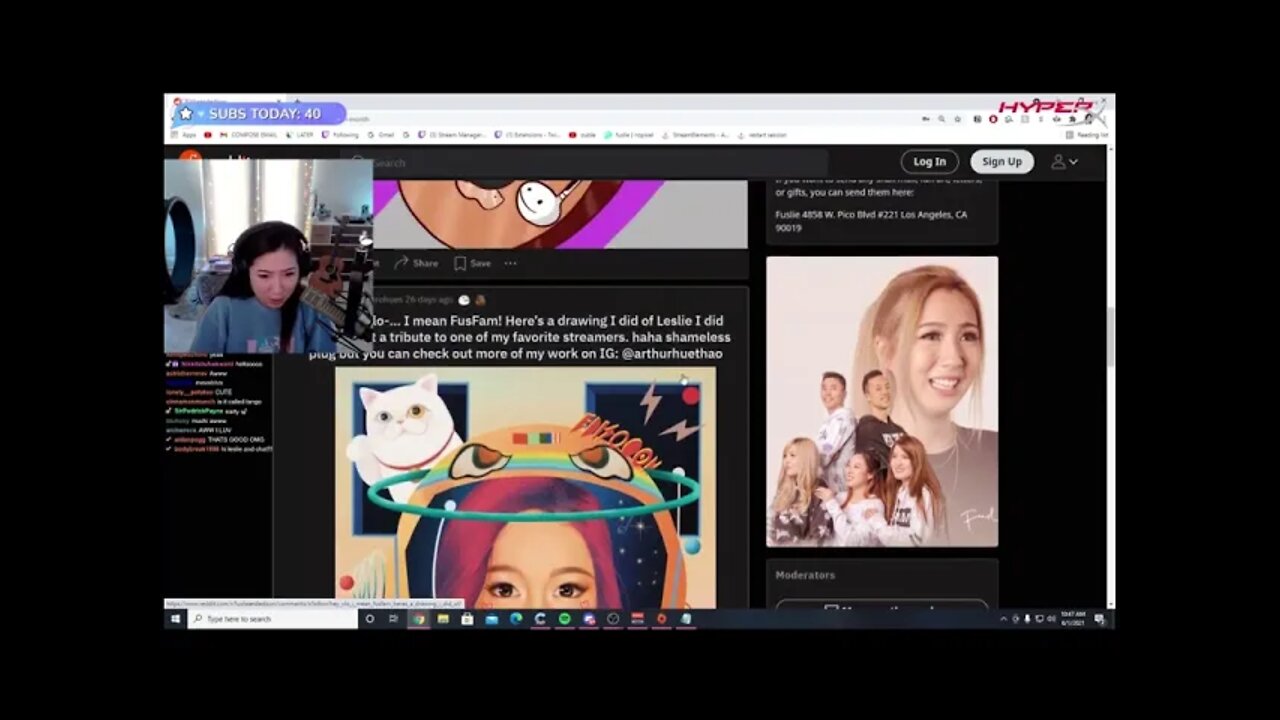Share the post above
The image size is (1280, 720).
(416, 263)
